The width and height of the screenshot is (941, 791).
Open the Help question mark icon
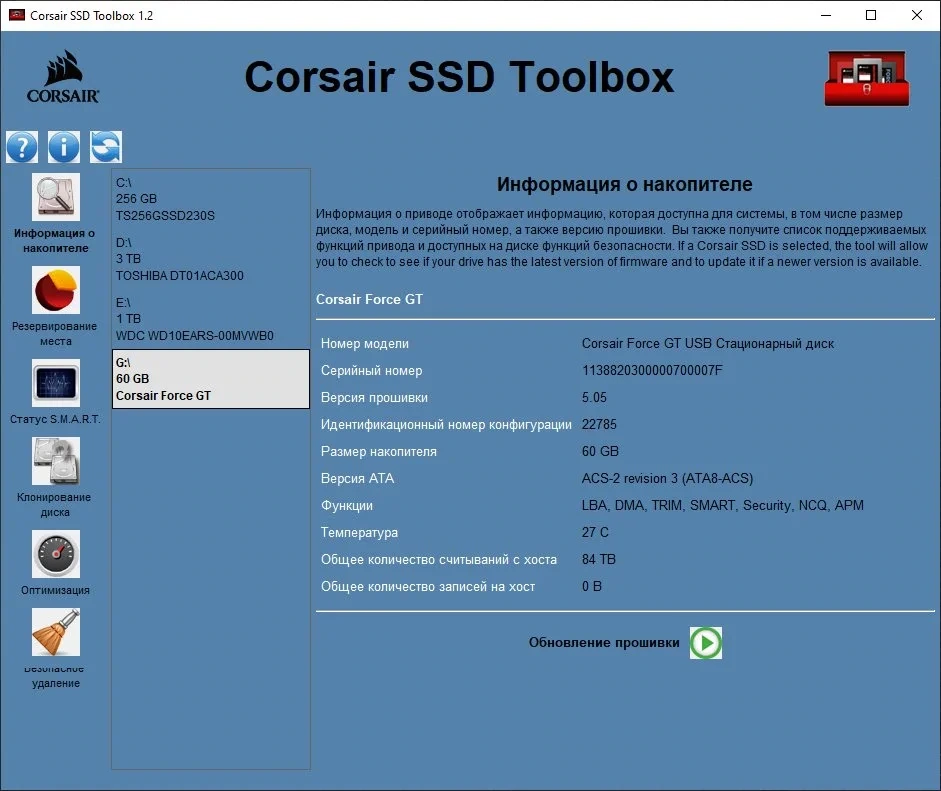pos(22,147)
